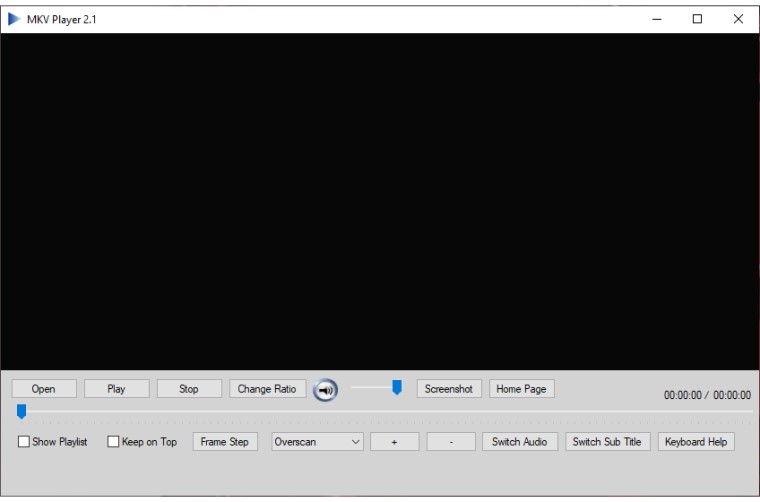Enable the Show Playlist checkbox
Screen dimensions: 760x502
pyautogui.click(x=24, y=441)
